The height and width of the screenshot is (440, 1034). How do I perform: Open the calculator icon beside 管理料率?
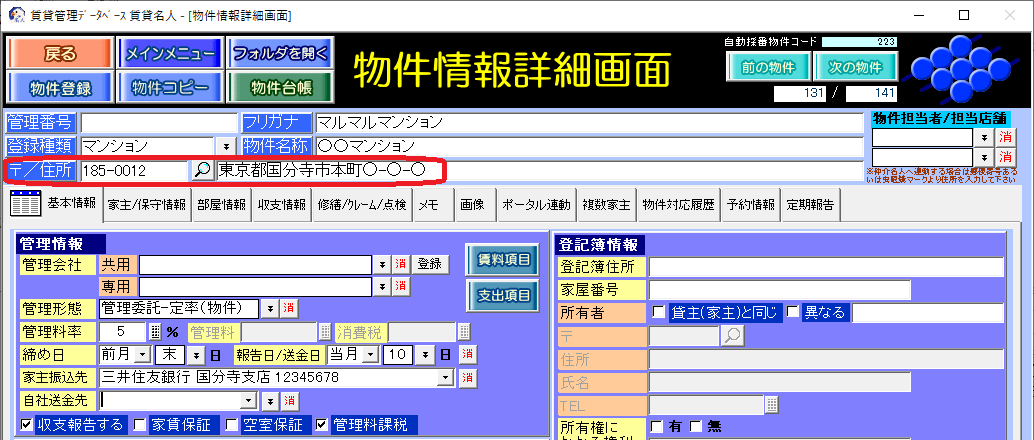pyautogui.click(x=155, y=331)
